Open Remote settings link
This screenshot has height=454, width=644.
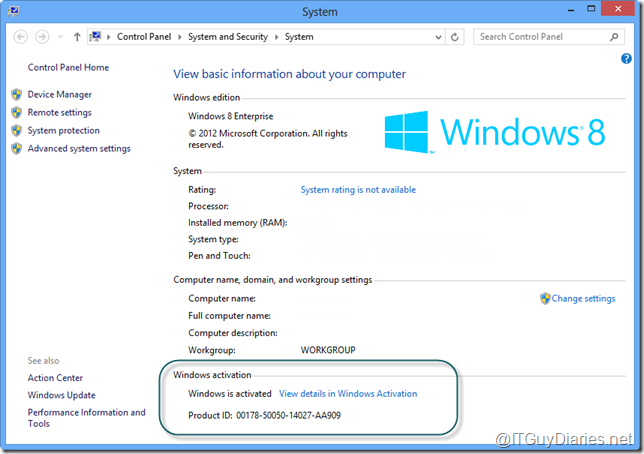coord(60,113)
